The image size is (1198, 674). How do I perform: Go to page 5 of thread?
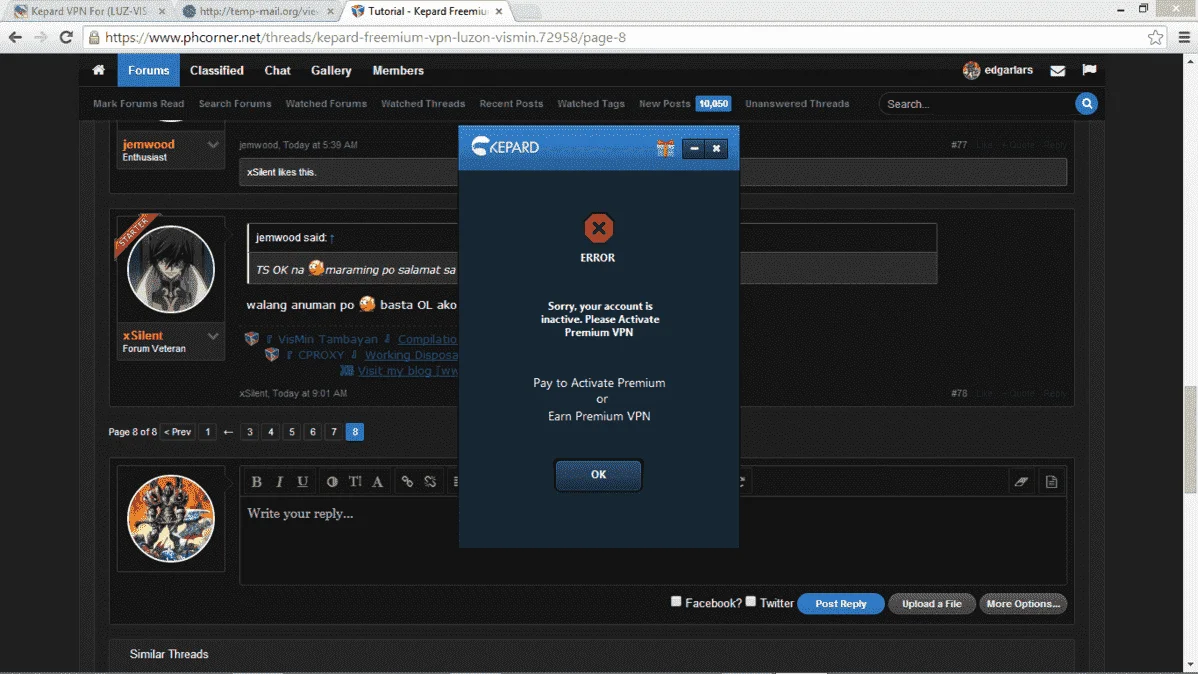292,432
